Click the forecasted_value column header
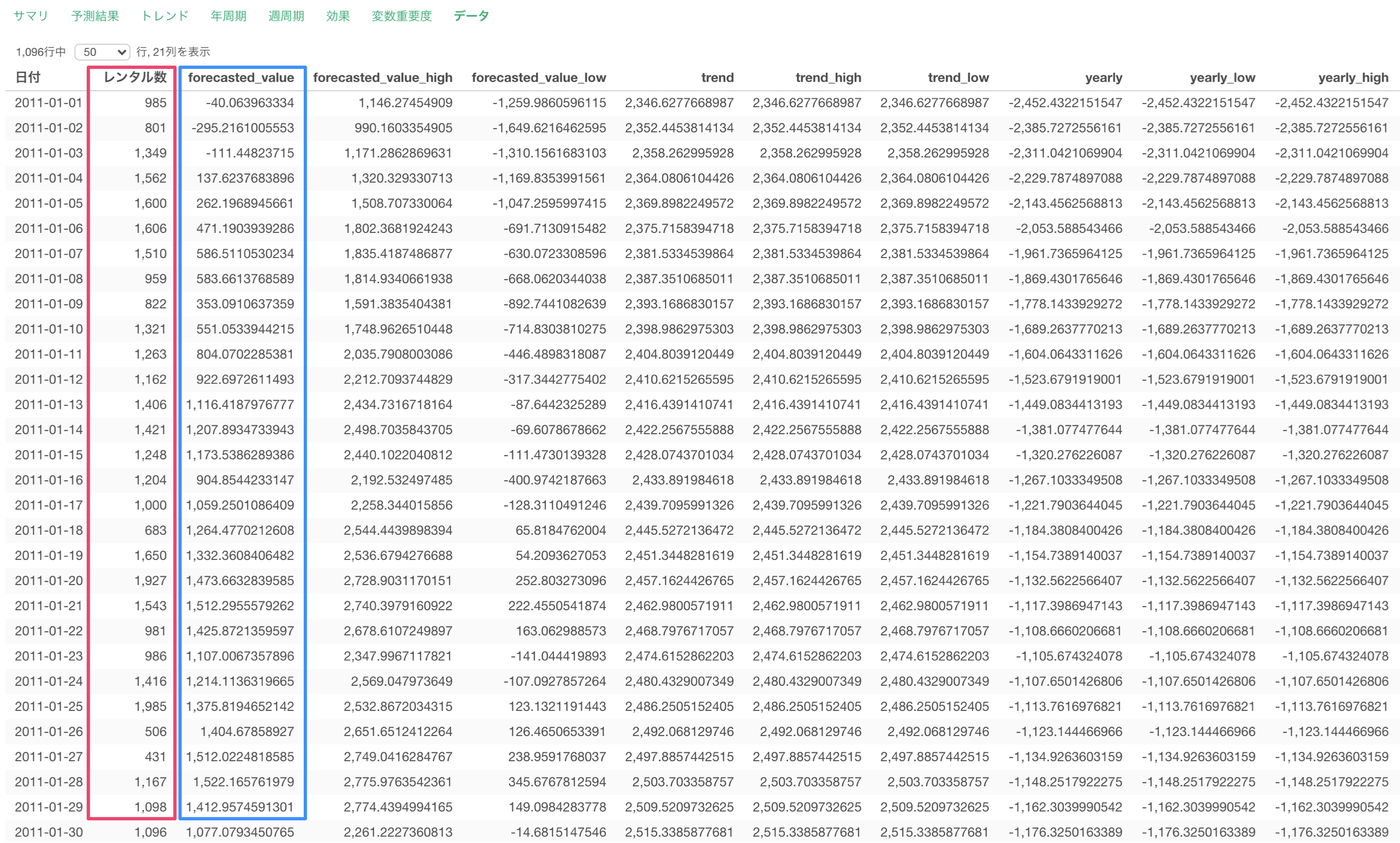 click(241, 77)
